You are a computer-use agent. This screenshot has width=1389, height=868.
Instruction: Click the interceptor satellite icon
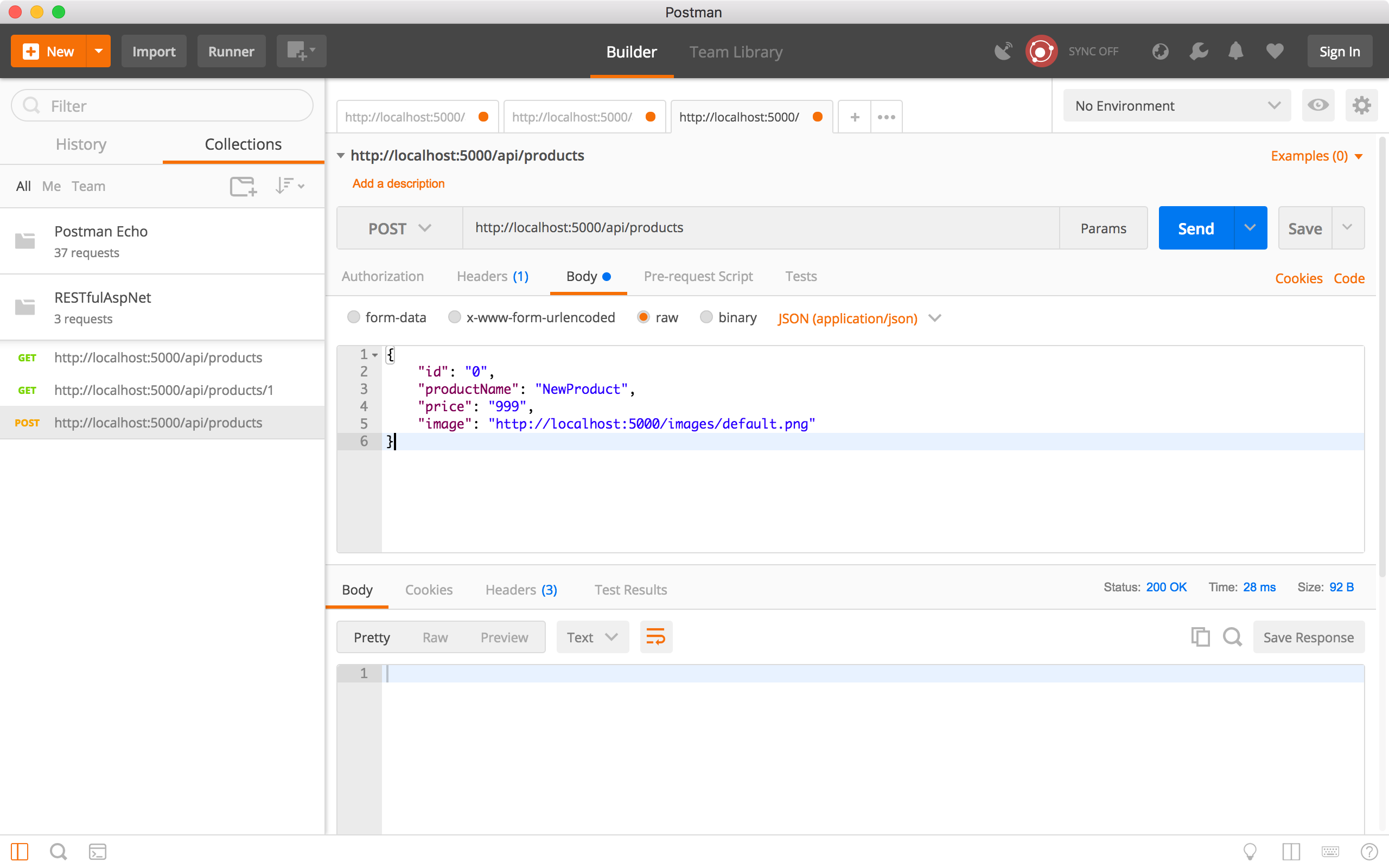(1003, 51)
